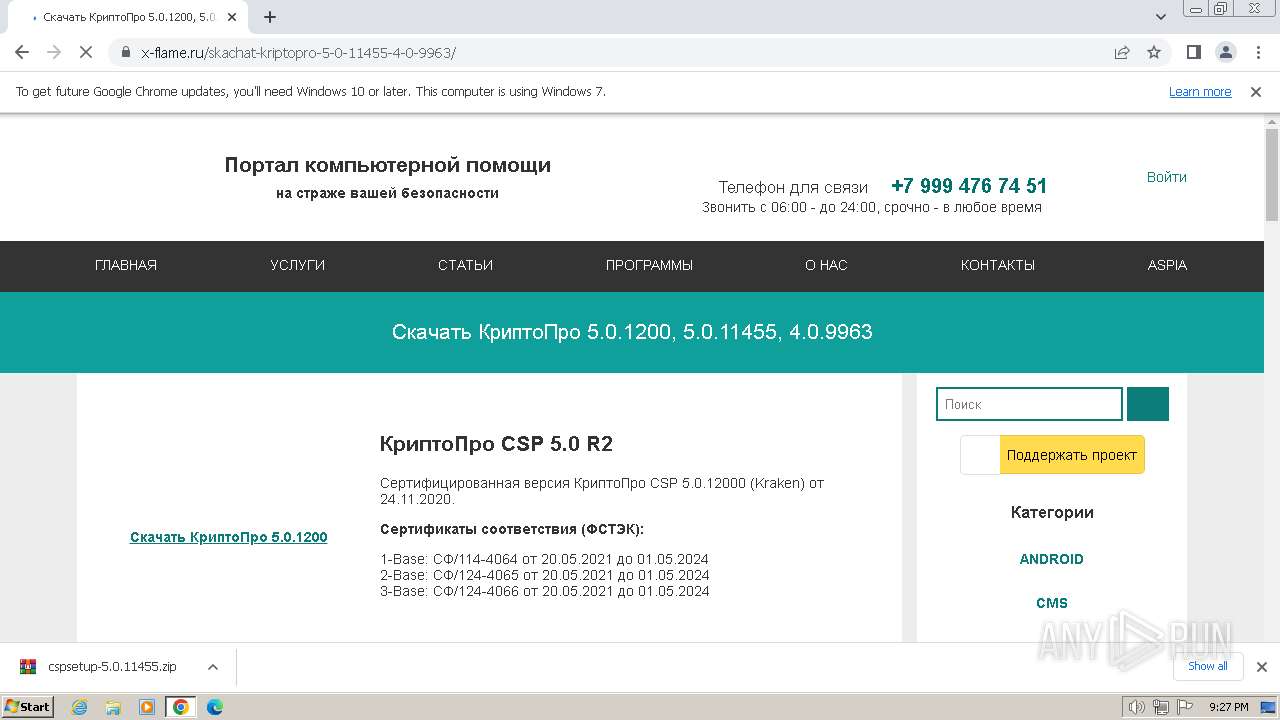Click the Портал компьютерной помощи title
Viewport: 1280px width, 720px height.
[388, 165]
